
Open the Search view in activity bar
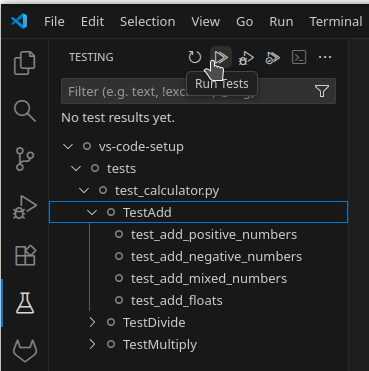coord(25,111)
